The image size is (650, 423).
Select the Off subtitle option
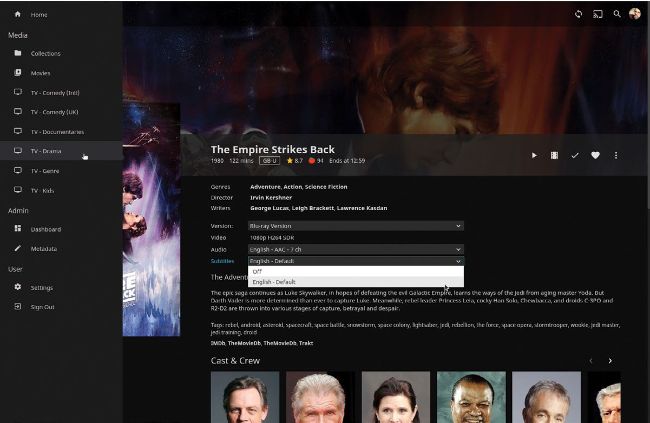[x=356, y=271]
